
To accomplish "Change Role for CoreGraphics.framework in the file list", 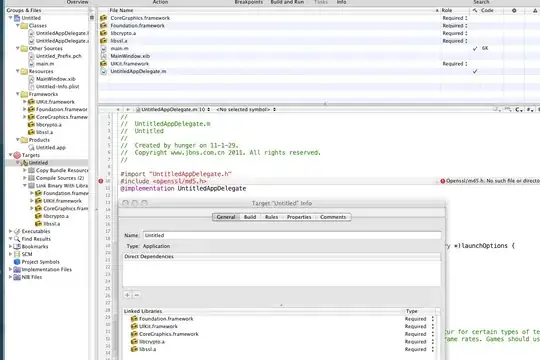I will click(455, 18).
